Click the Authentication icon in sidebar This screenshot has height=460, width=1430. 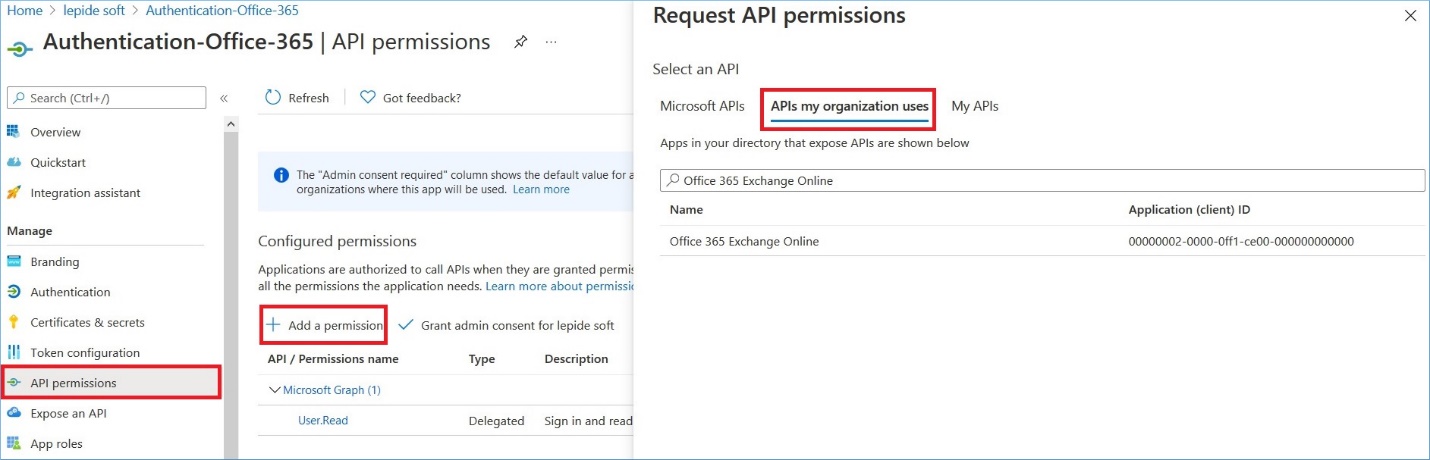(14, 292)
